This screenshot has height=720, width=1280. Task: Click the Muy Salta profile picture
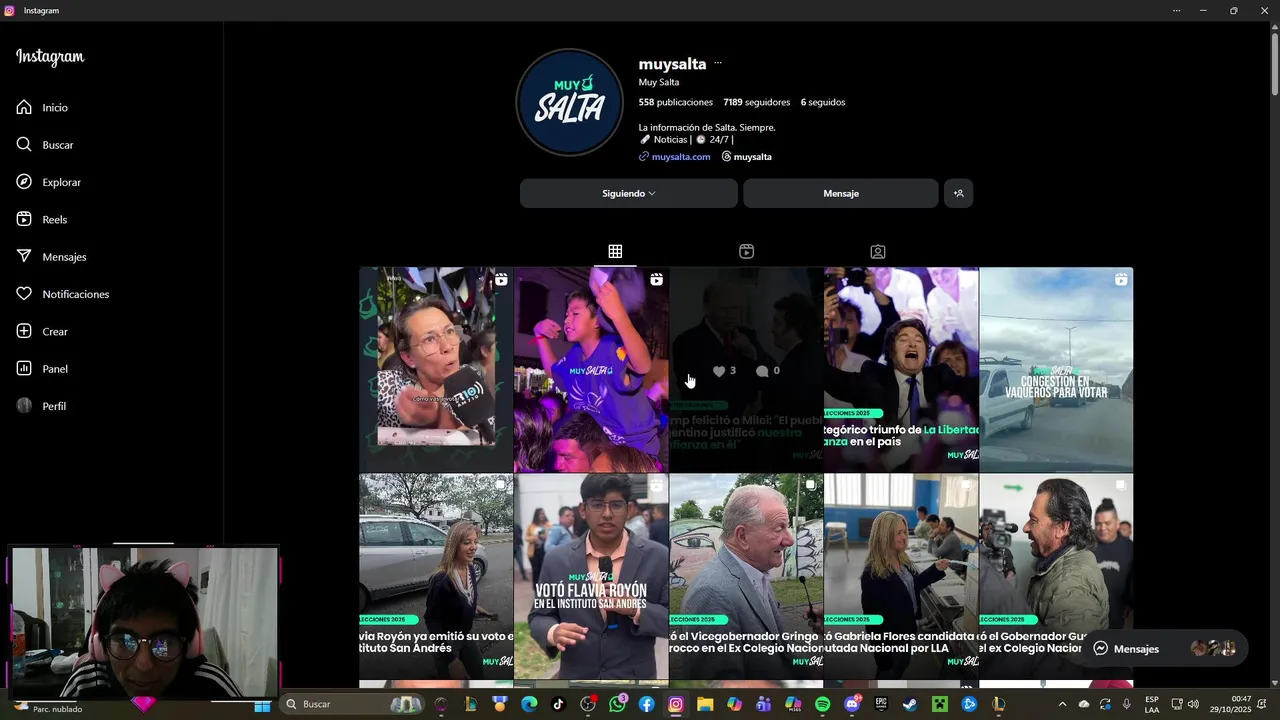569,103
